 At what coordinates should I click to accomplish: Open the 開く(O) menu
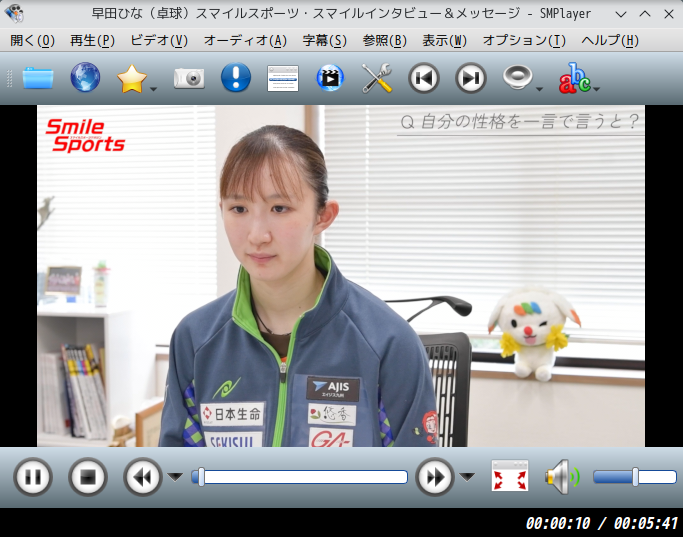pos(32,41)
